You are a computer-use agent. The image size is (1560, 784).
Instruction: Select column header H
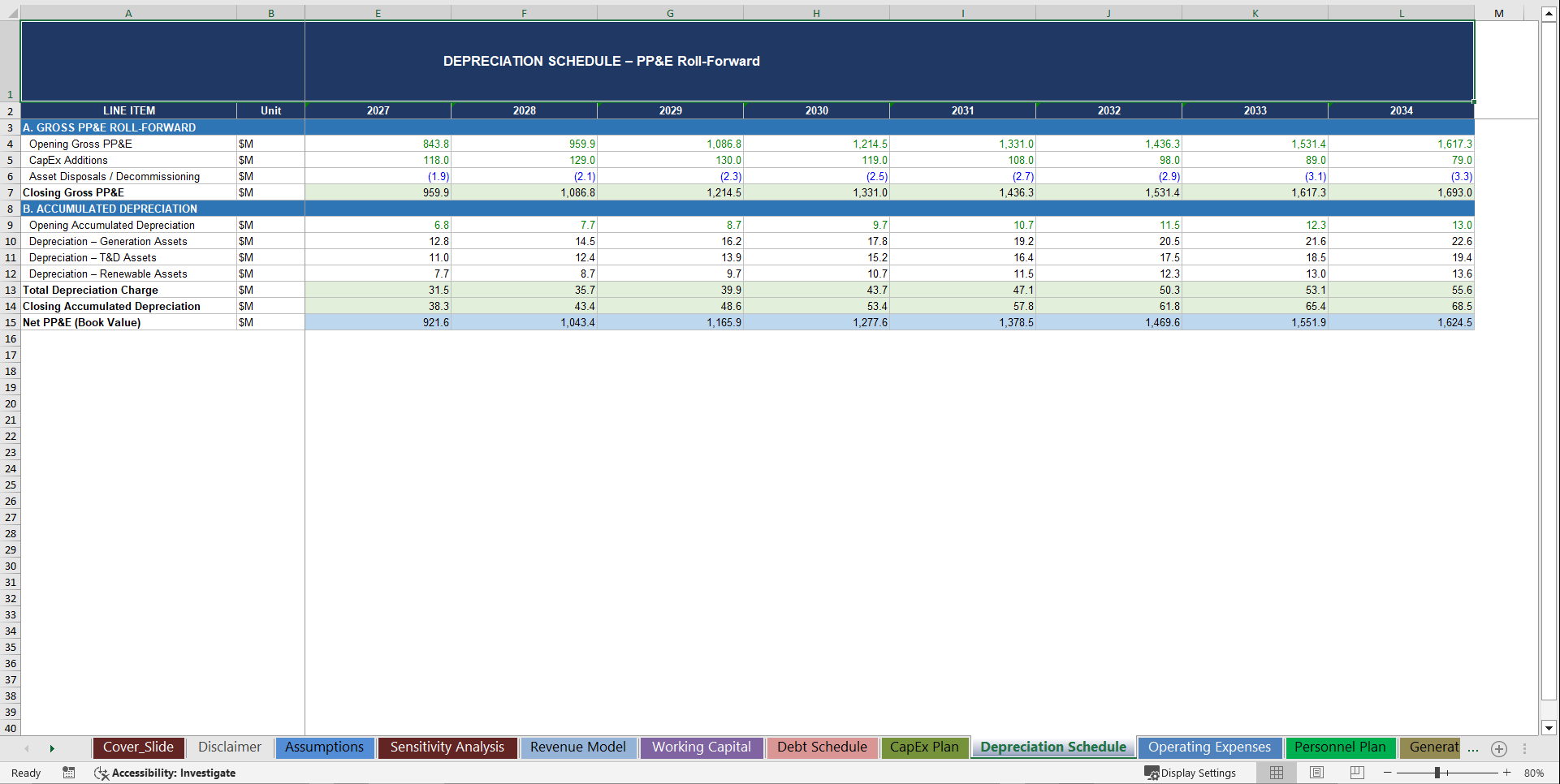[816, 13]
